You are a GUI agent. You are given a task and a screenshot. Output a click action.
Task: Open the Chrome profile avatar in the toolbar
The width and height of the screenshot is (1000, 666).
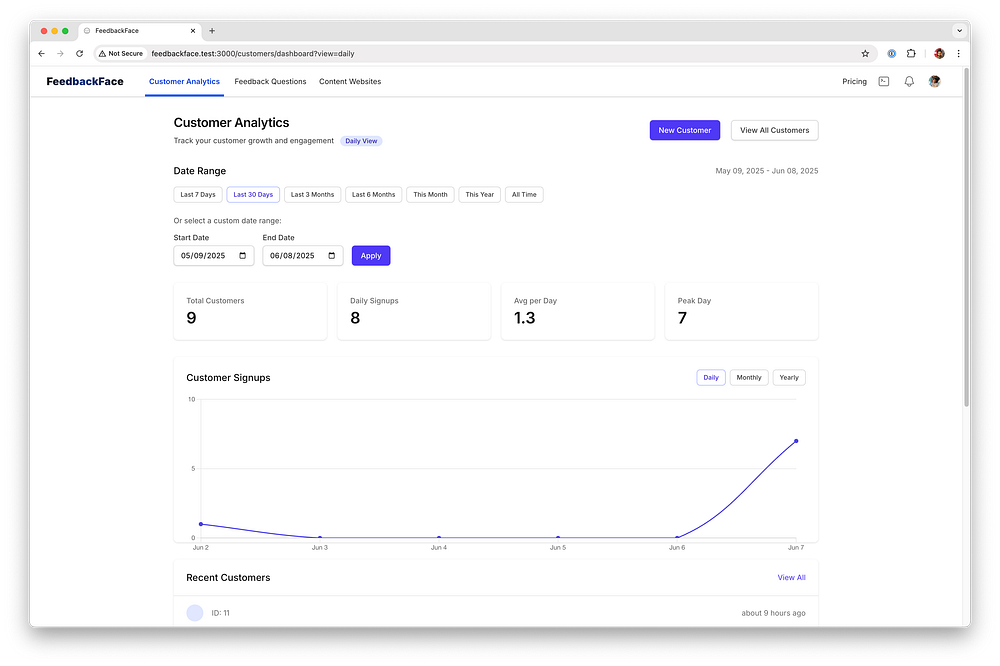pyautogui.click(x=939, y=54)
